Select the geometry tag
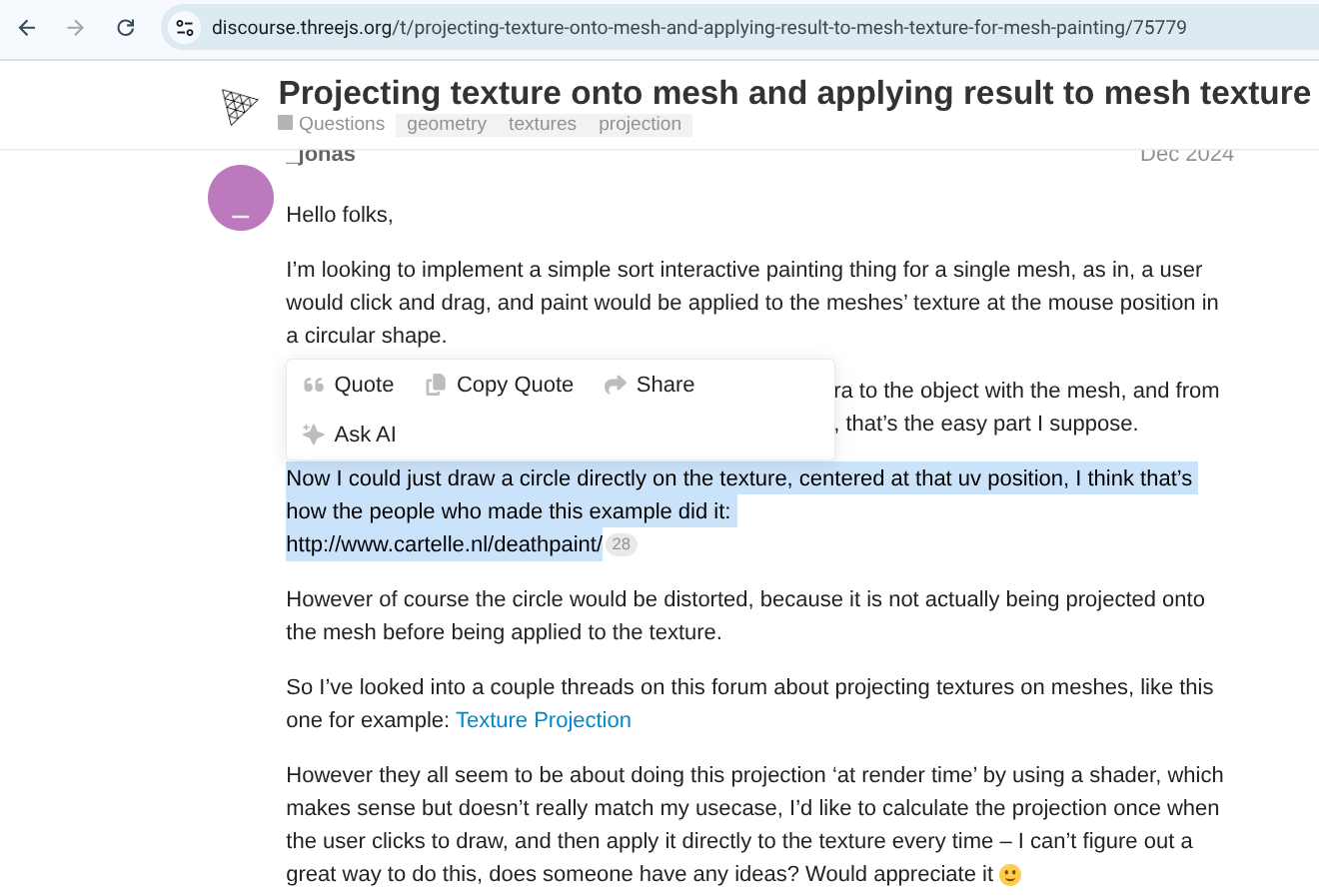Screen dimensions: 1319x896 pyautogui.click(x=447, y=124)
